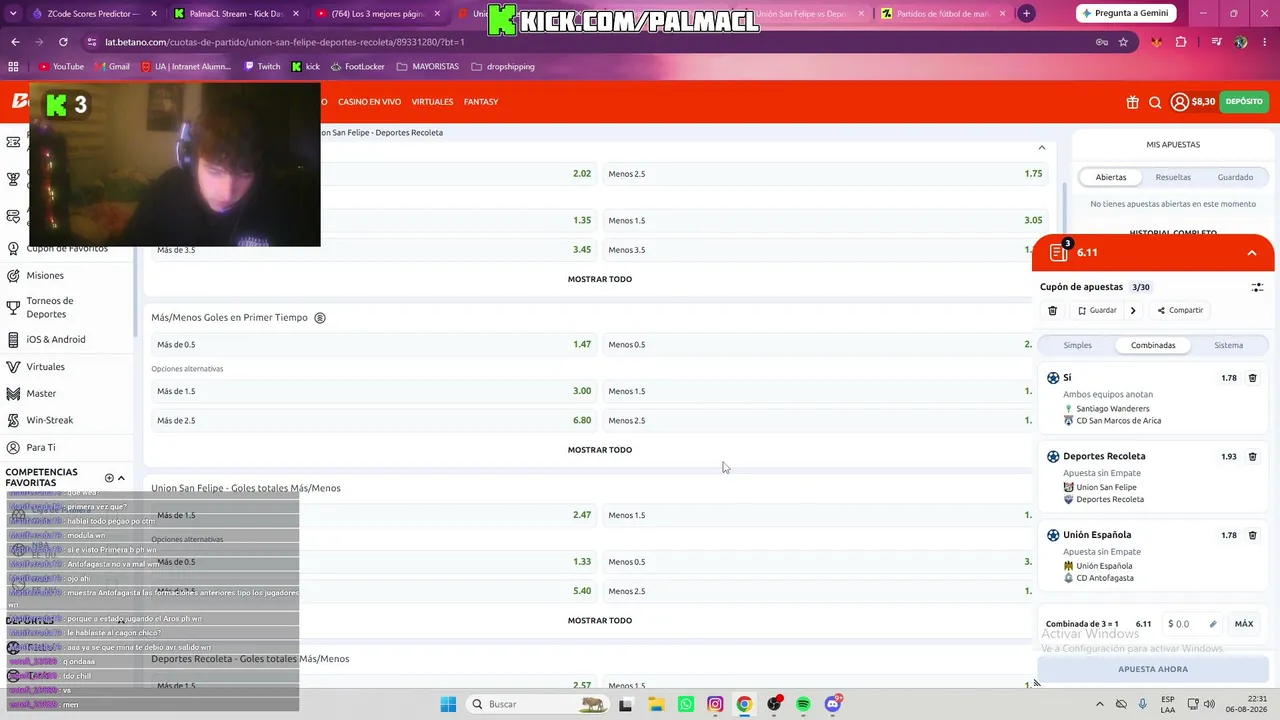The image size is (1280, 720).
Task: Remove the Santiago Wanderers 'Sí' selection
Action: pyautogui.click(x=1252, y=378)
